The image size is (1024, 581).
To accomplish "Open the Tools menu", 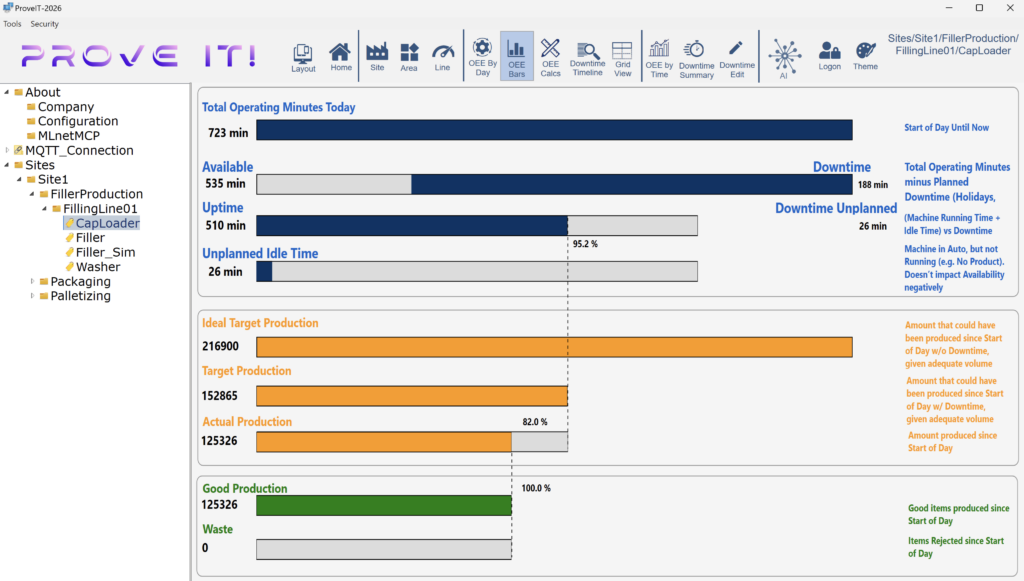I will coord(12,23).
